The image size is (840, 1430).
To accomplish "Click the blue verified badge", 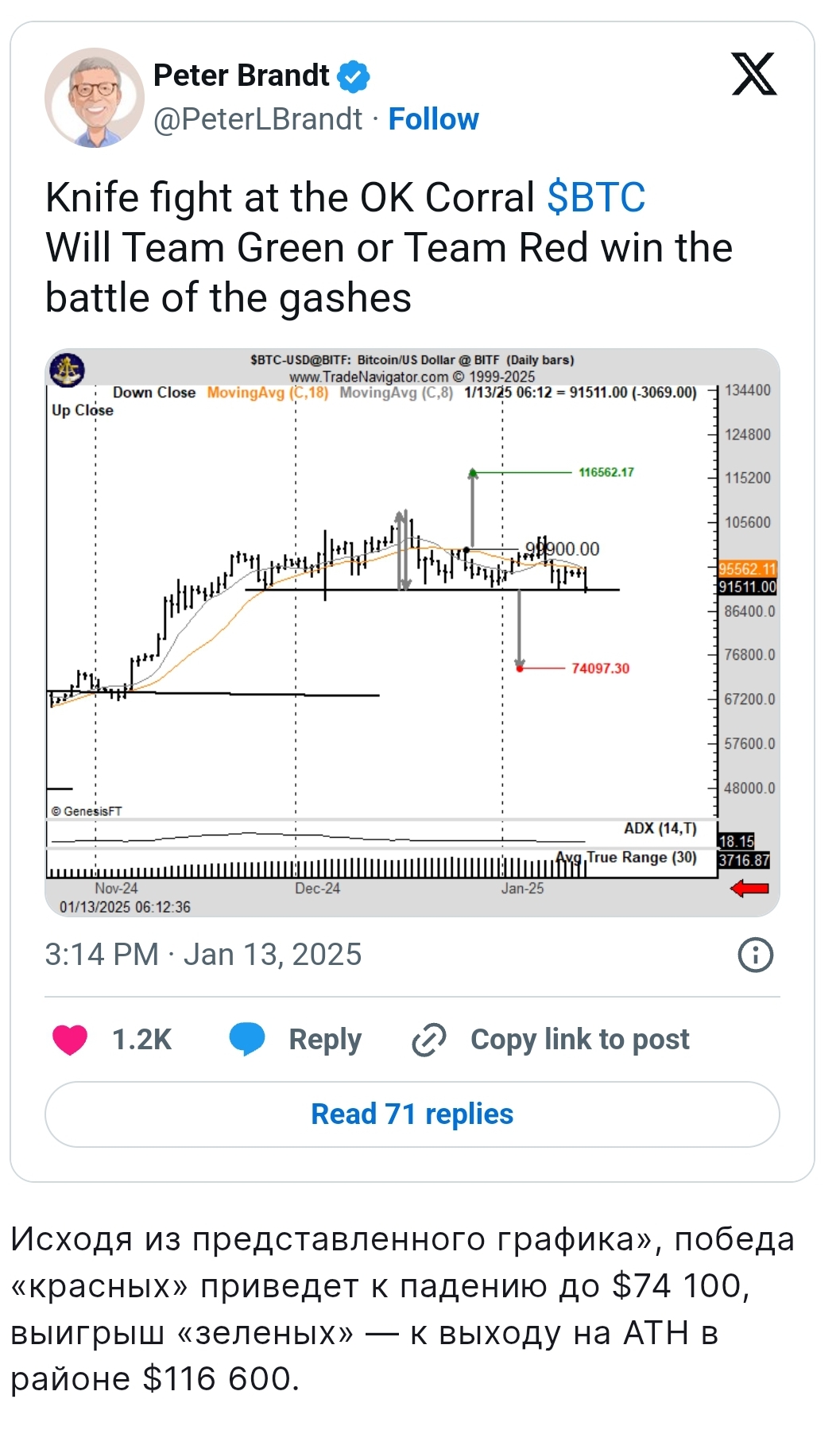I will tap(354, 76).
